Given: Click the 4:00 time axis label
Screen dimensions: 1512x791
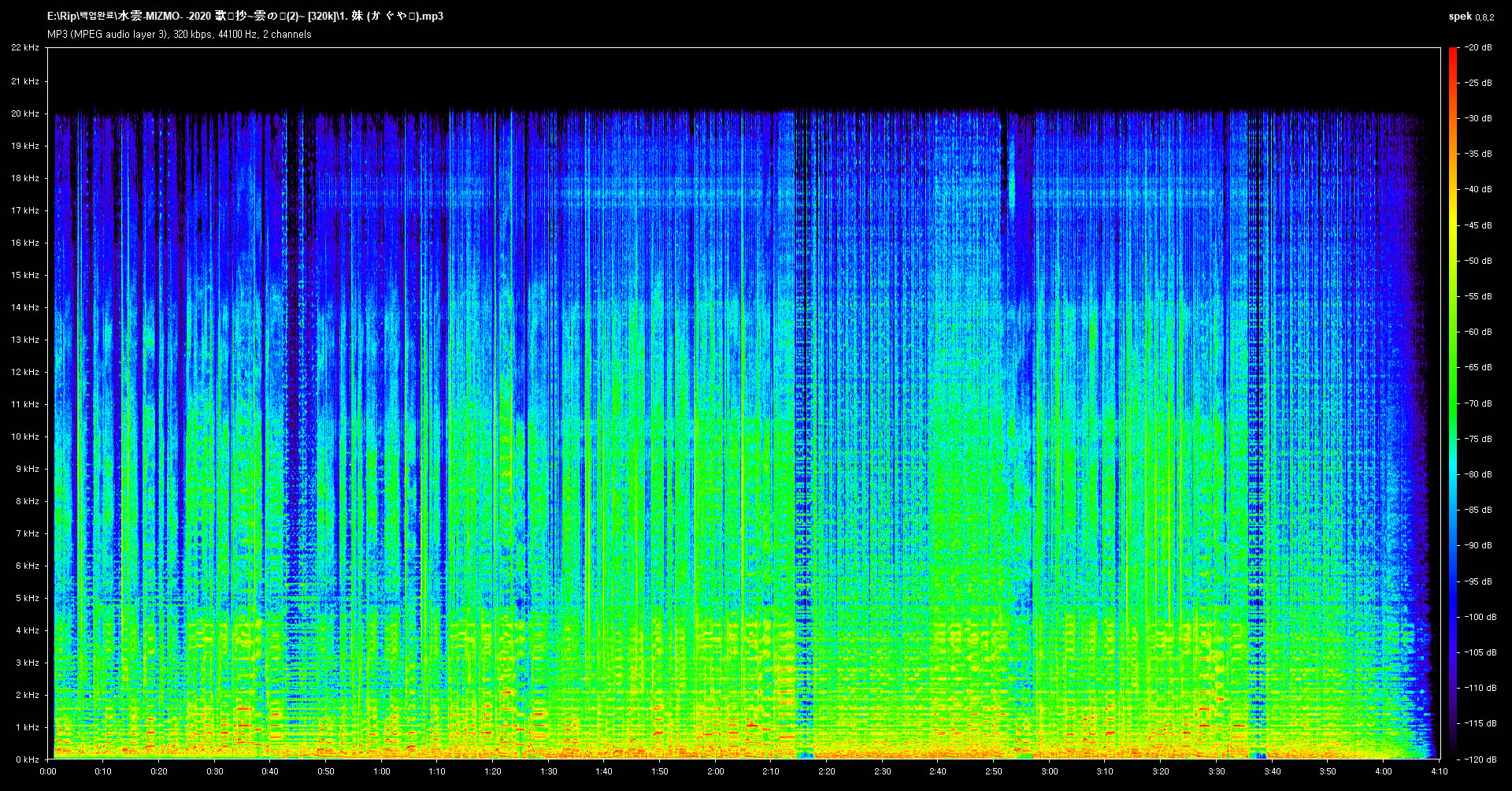Looking at the screenshot, I should click(x=1384, y=771).
